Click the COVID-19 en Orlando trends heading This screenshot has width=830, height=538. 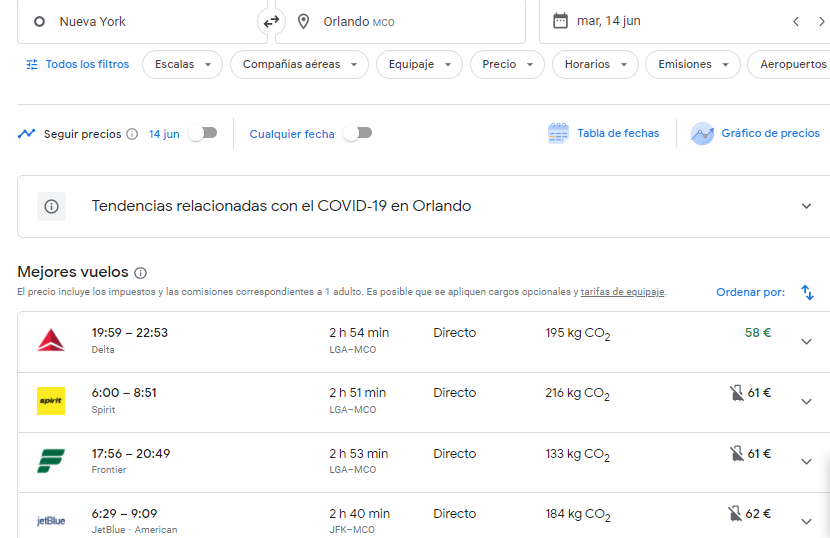[x=281, y=206]
